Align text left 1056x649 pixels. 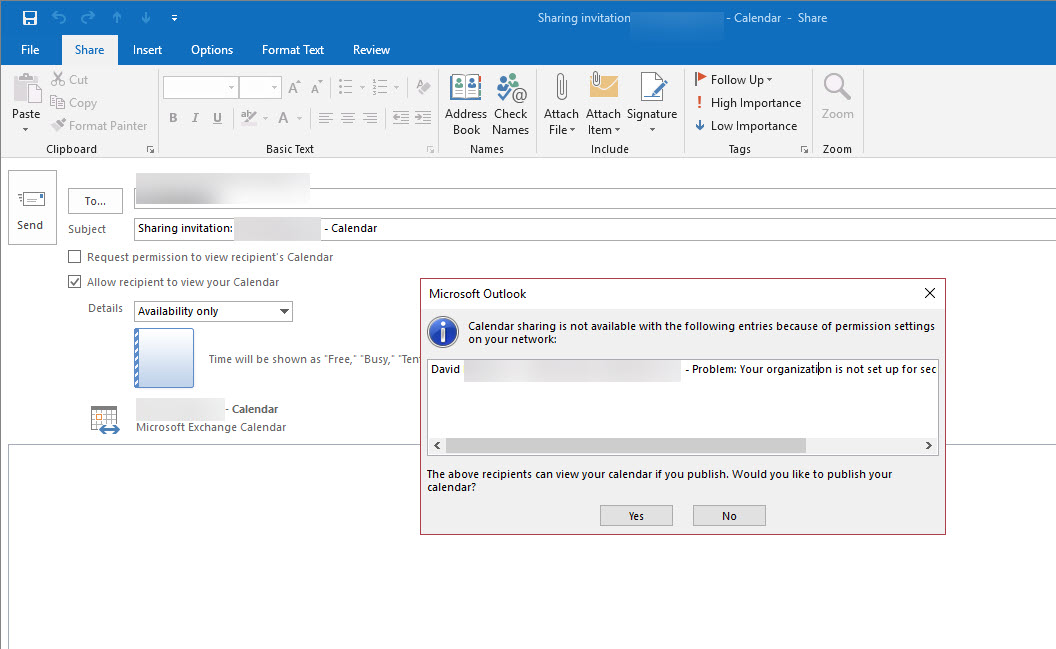pos(325,118)
